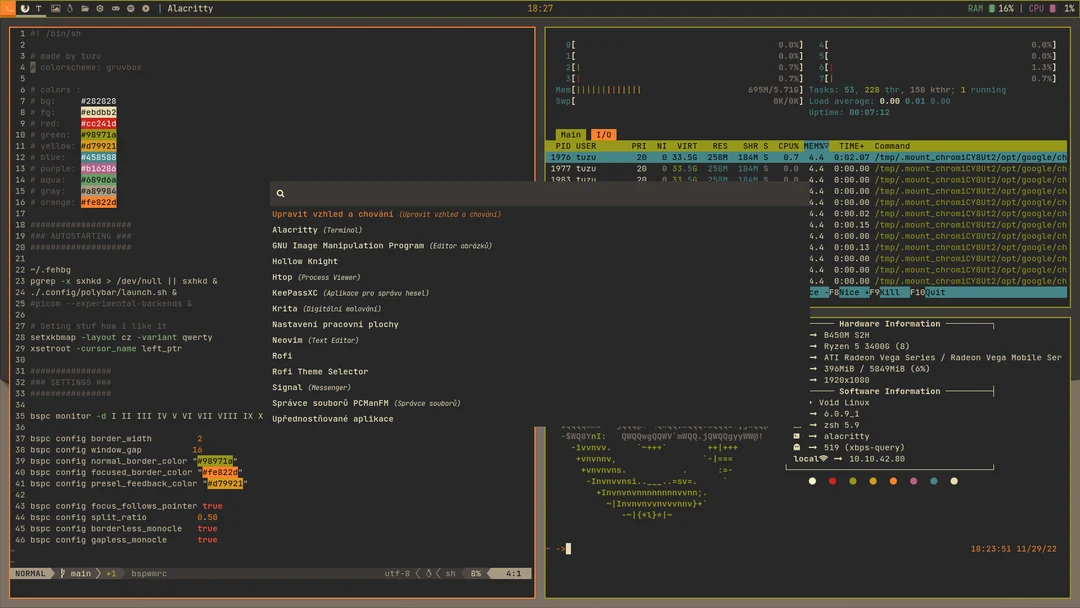Switch to the I/O tab in htop
Screen dimensions: 1080x608
[602, 134]
